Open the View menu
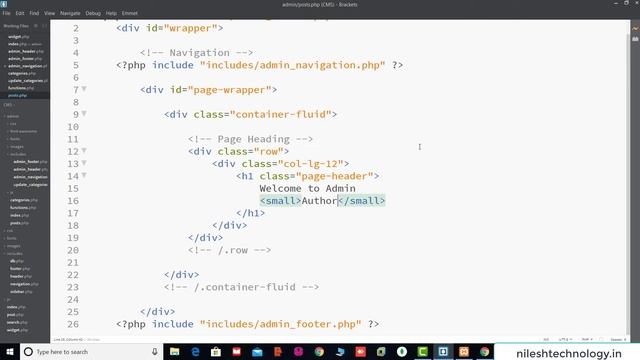Screen dimensions: 640x360 49,13
